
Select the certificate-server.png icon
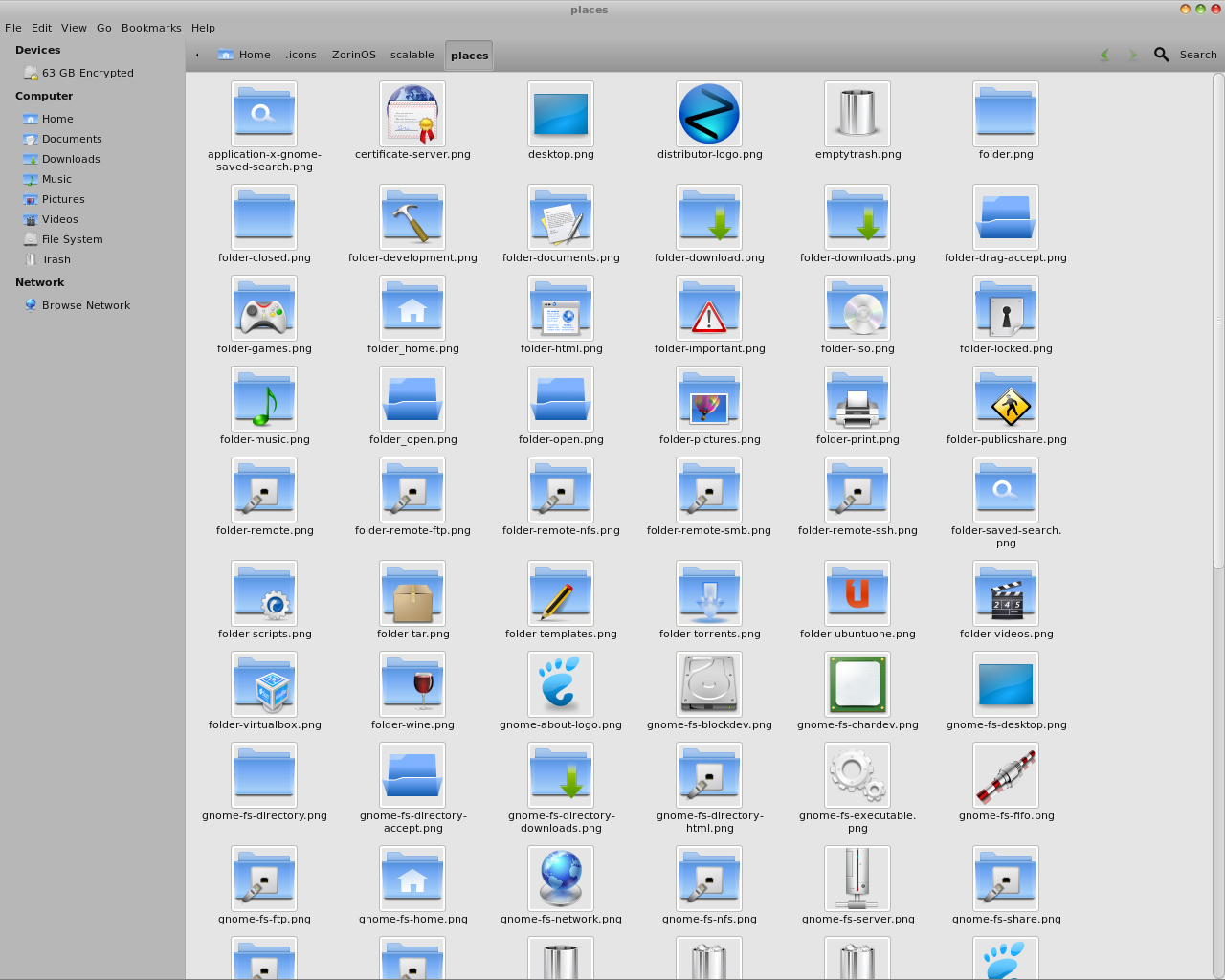[x=412, y=114]
